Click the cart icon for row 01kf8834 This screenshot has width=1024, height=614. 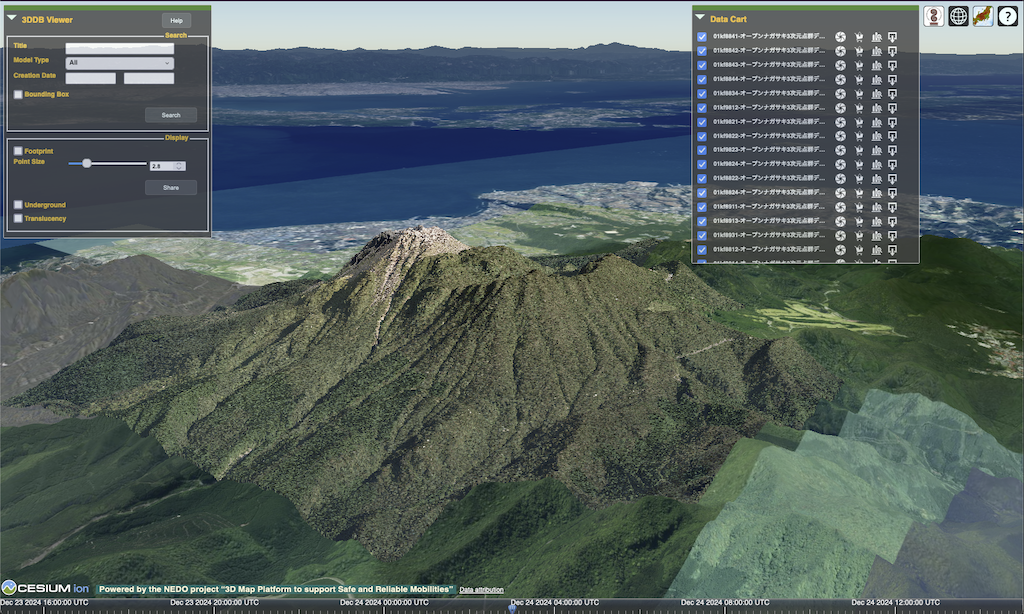pyautogui.click(x=859, y=94)
